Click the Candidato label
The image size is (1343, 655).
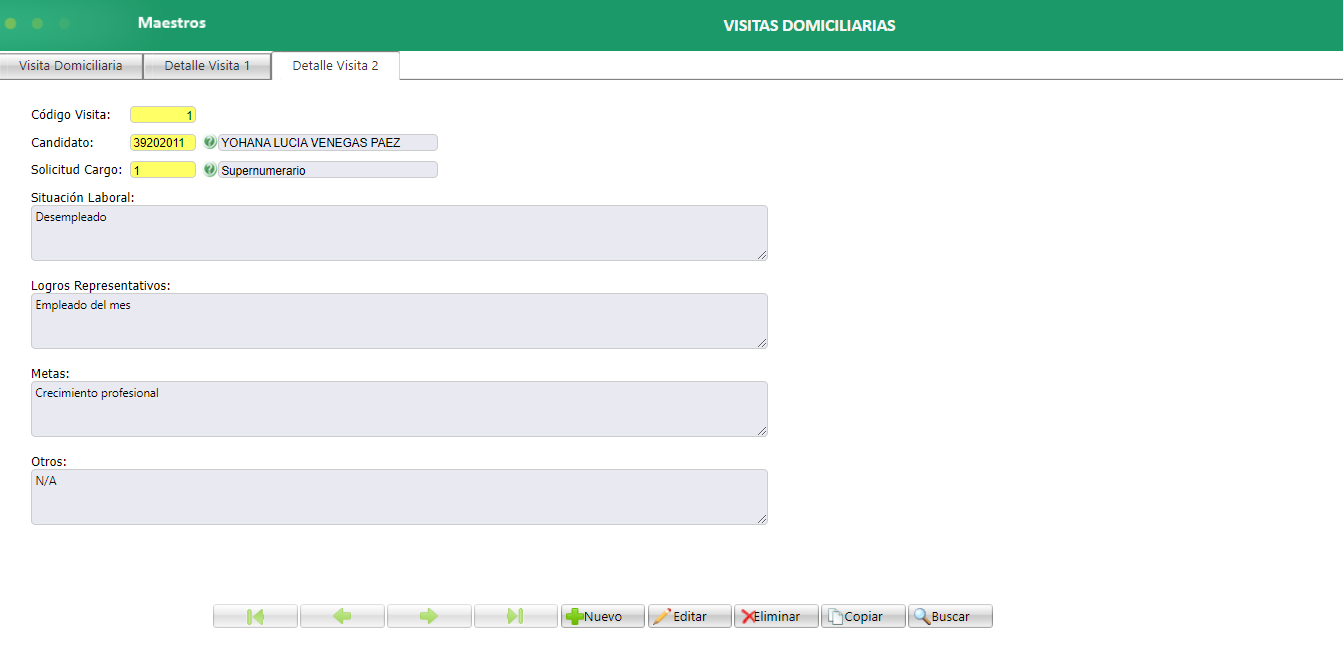tap(62, 142)
